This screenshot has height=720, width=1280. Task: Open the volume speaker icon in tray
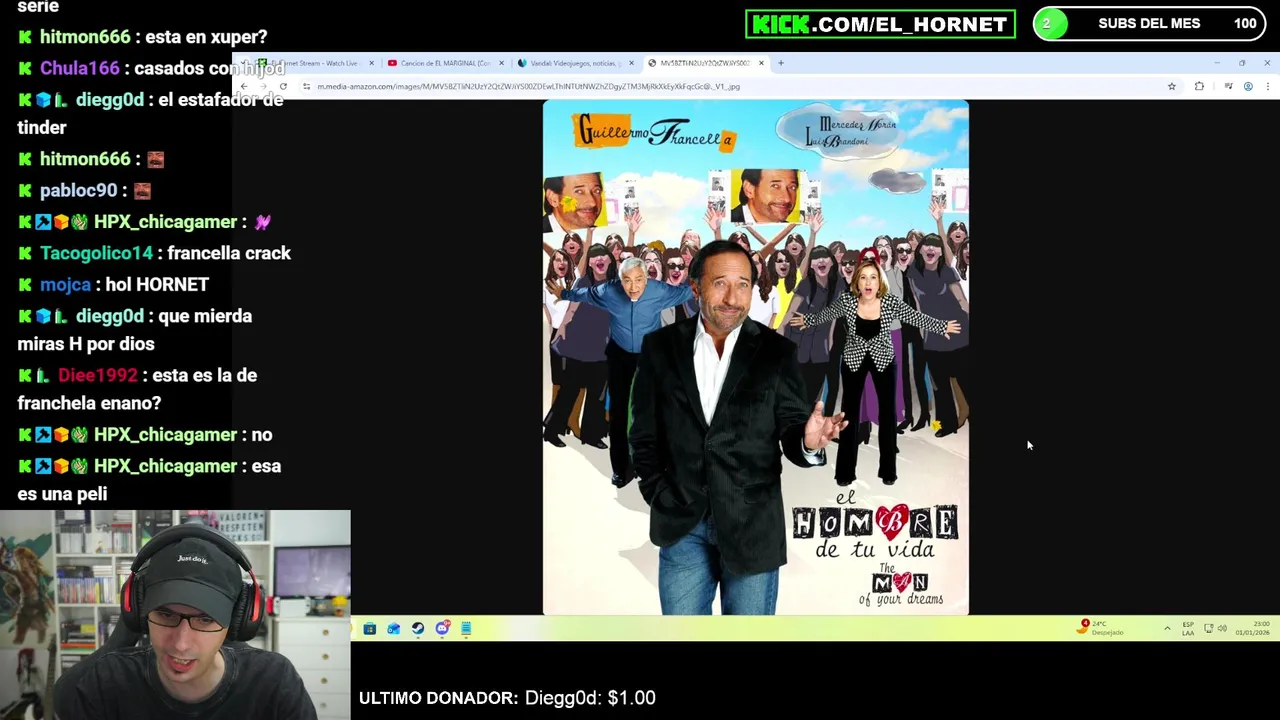[1222, 628]
